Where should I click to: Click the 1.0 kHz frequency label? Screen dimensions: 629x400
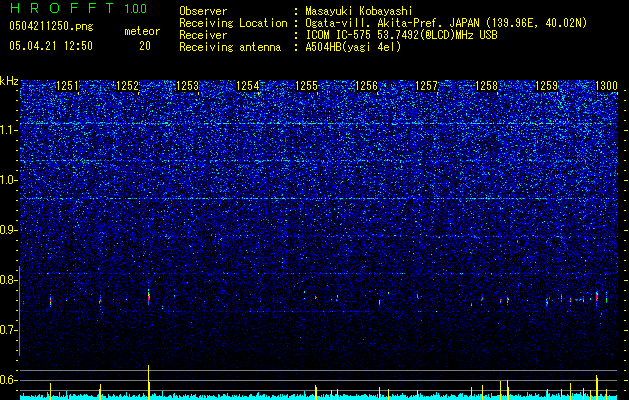pyautogui.click(x=9, y=180)
